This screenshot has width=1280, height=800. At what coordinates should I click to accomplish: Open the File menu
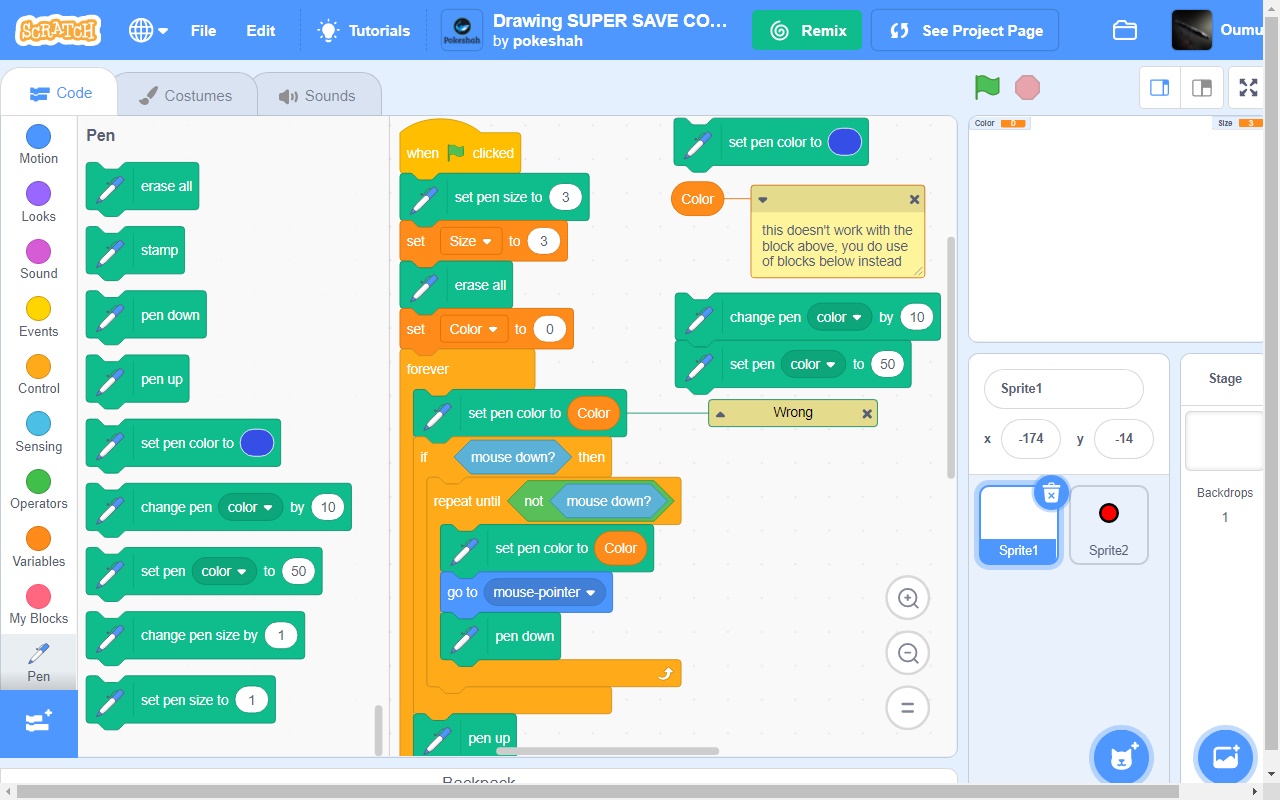click(203, 30)
